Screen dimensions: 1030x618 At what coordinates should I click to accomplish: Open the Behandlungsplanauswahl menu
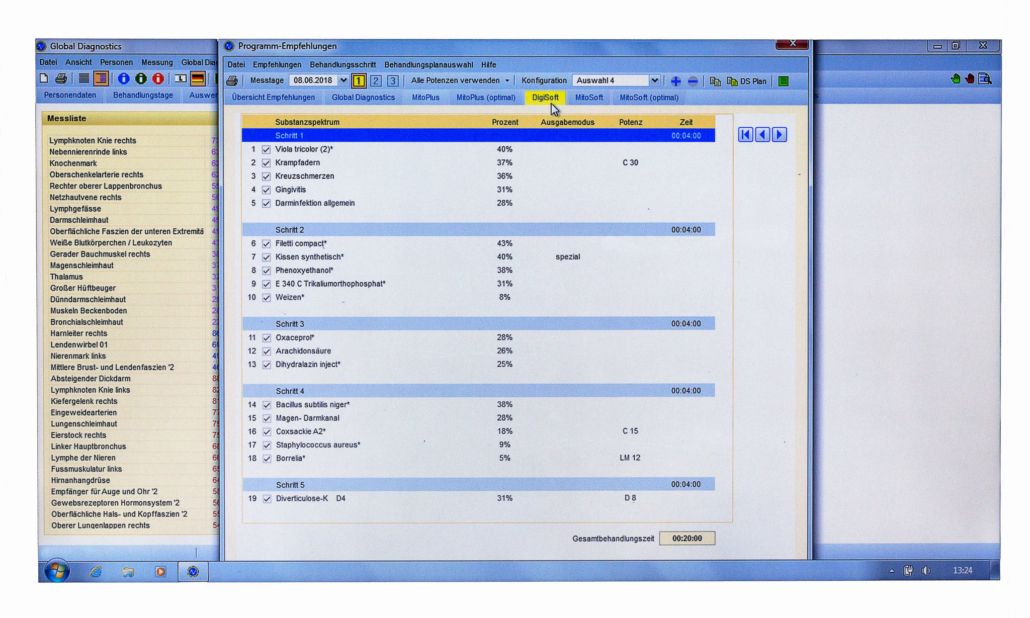[x=428, y=65]
